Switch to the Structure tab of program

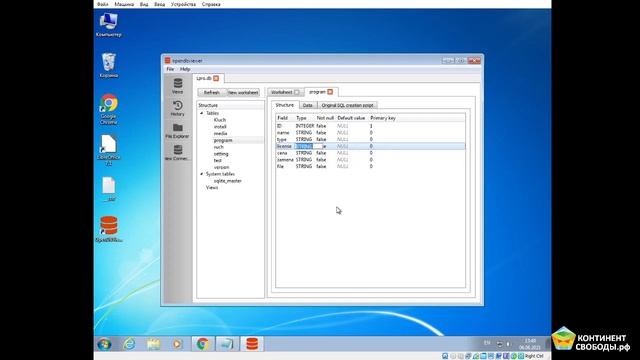click(x=284, y=105)
